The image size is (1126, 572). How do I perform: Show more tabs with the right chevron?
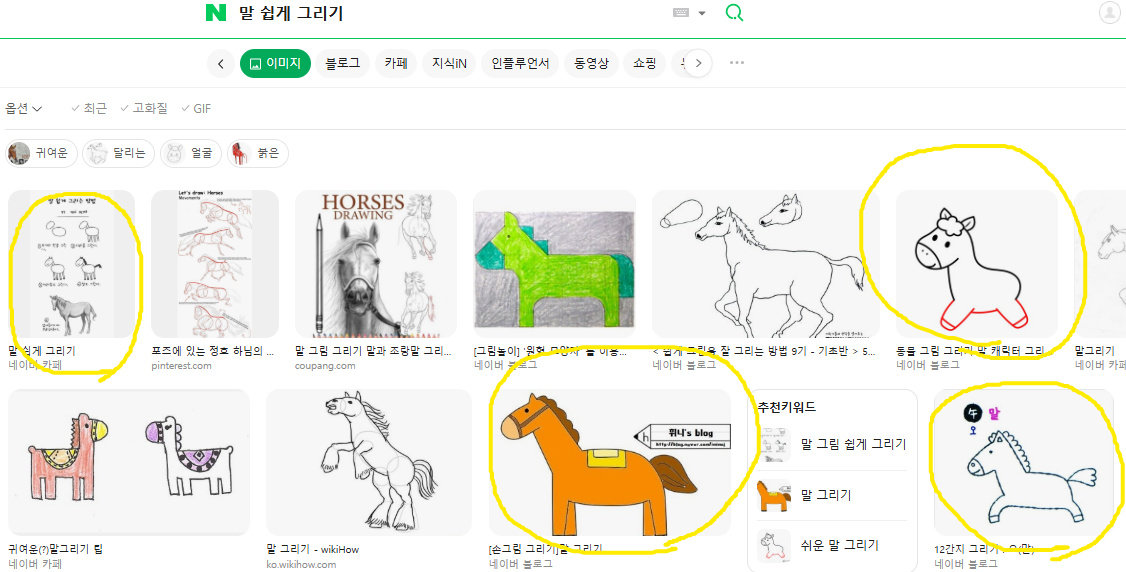pos(699,63)
